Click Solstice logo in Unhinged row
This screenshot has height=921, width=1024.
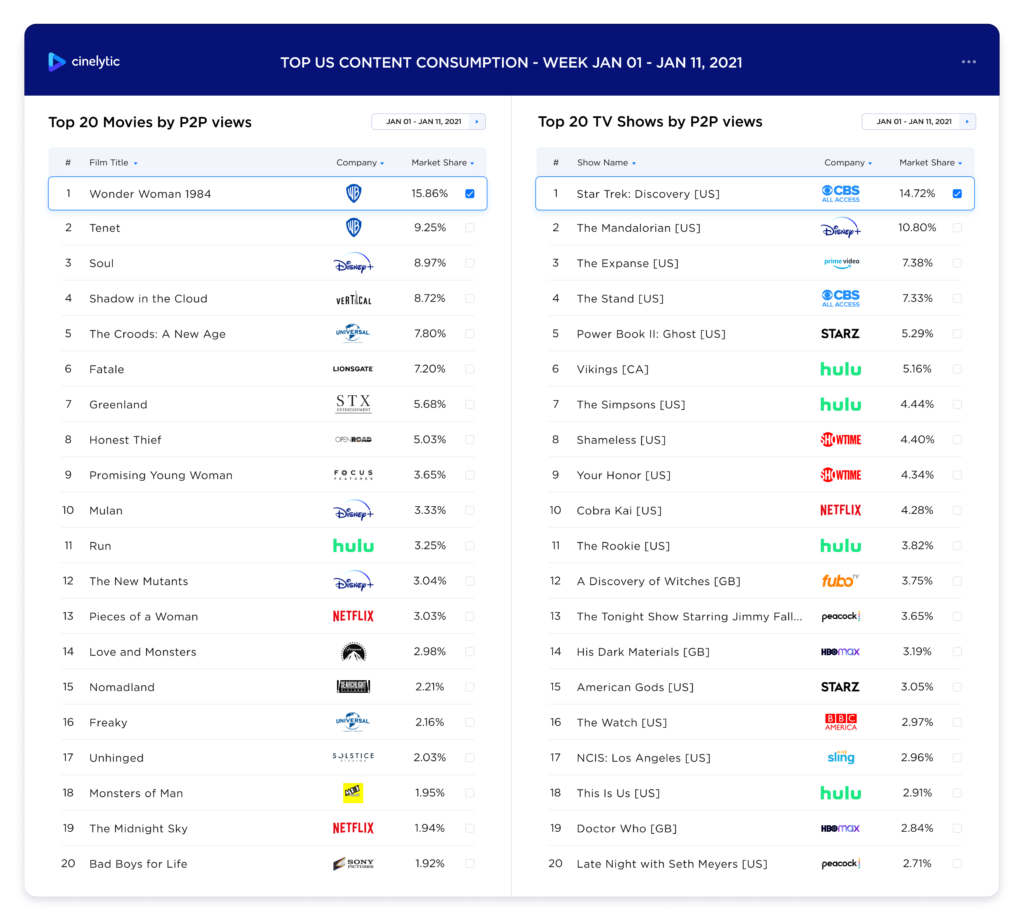pyautogui.click(x=353, y=756)
